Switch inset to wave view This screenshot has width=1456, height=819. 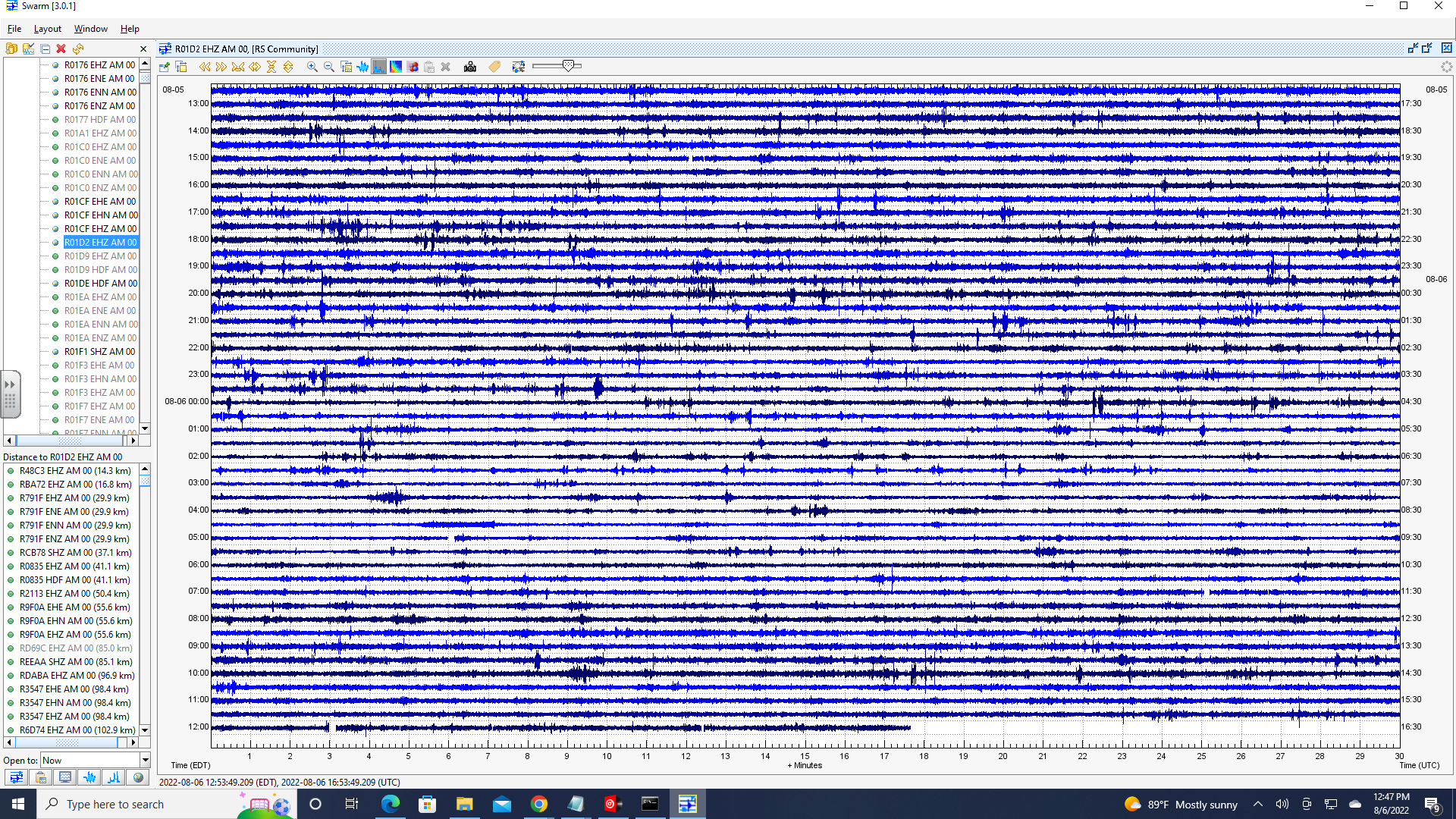click(x=363, y=67)
